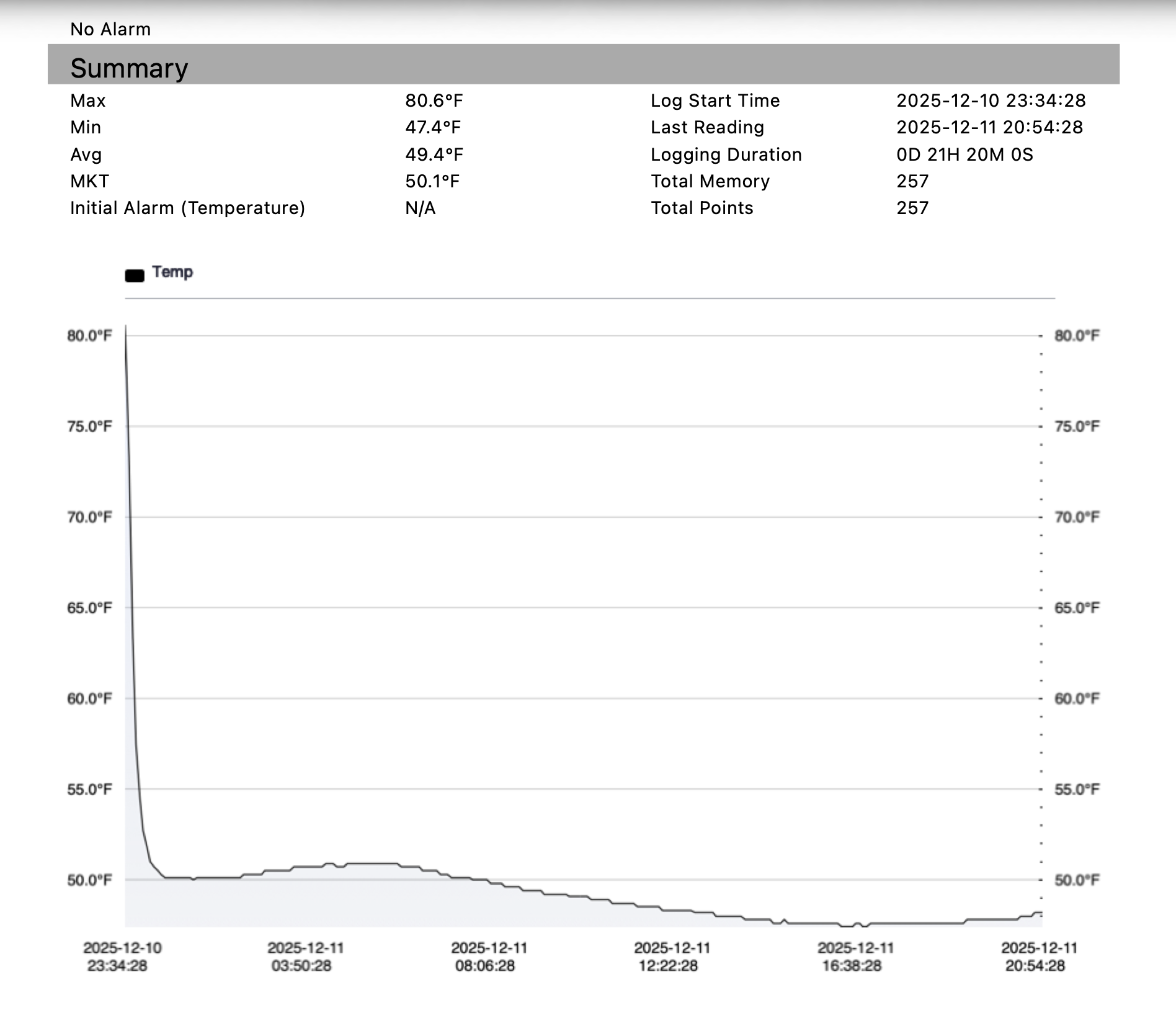Click the Logging Duration value
This screenshot has height=1010, width=1176.
(964, 154)
